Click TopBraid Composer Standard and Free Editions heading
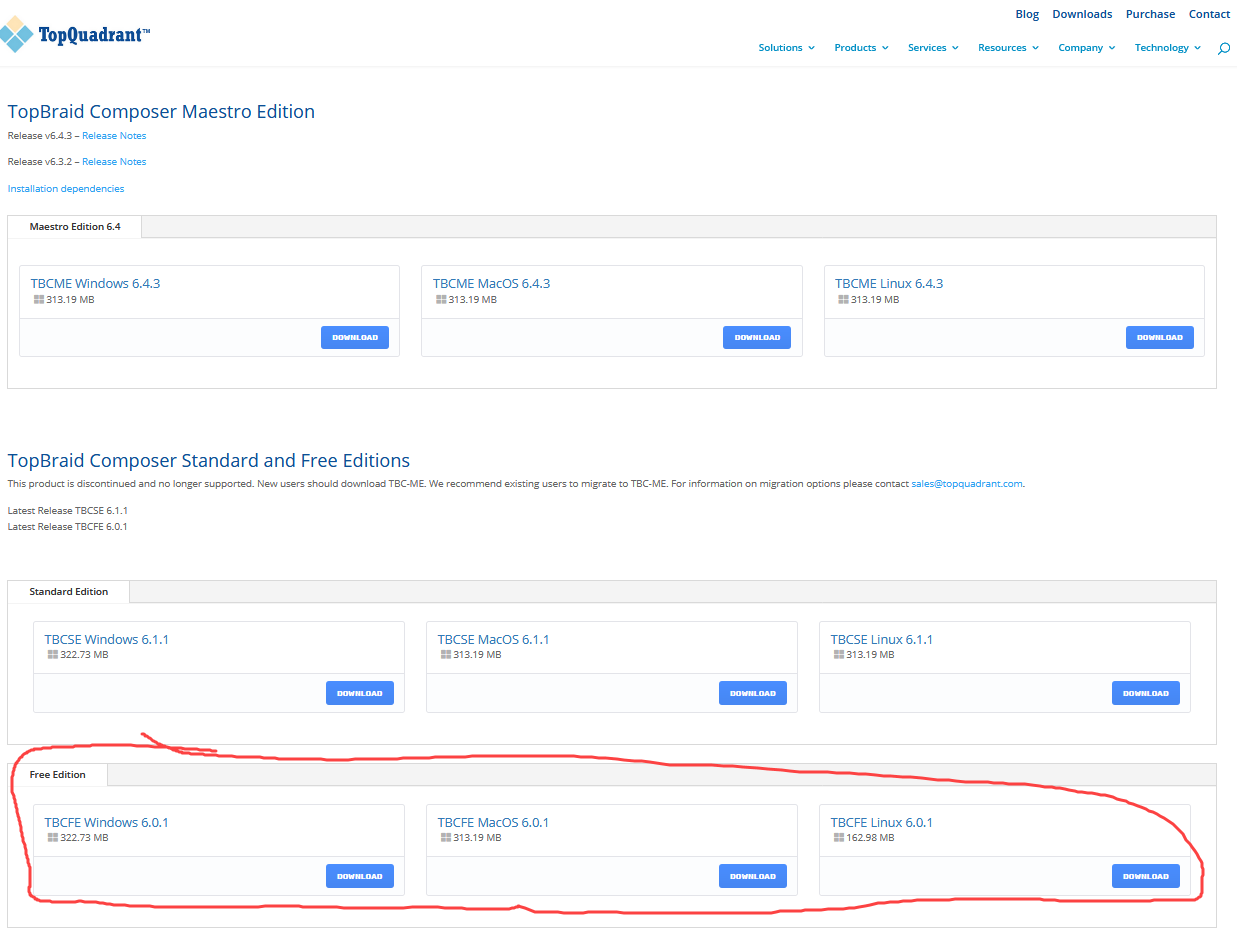Screen dimensions: 1237x938 tap(209, 461)
